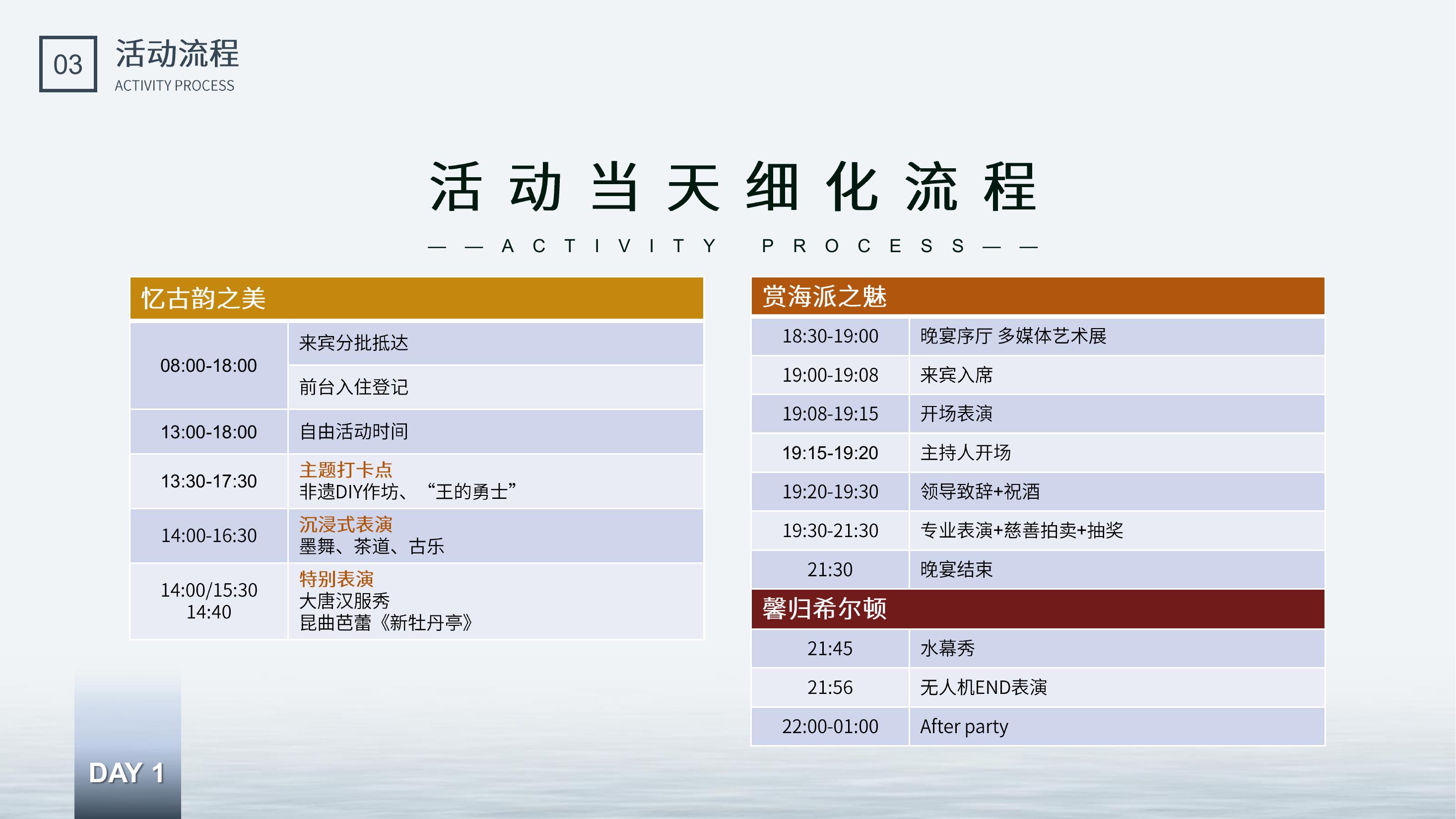This screenshot has height=819, width=1456.
Task: Select the 'After party' cell
Action: [x=1117, y=726]
